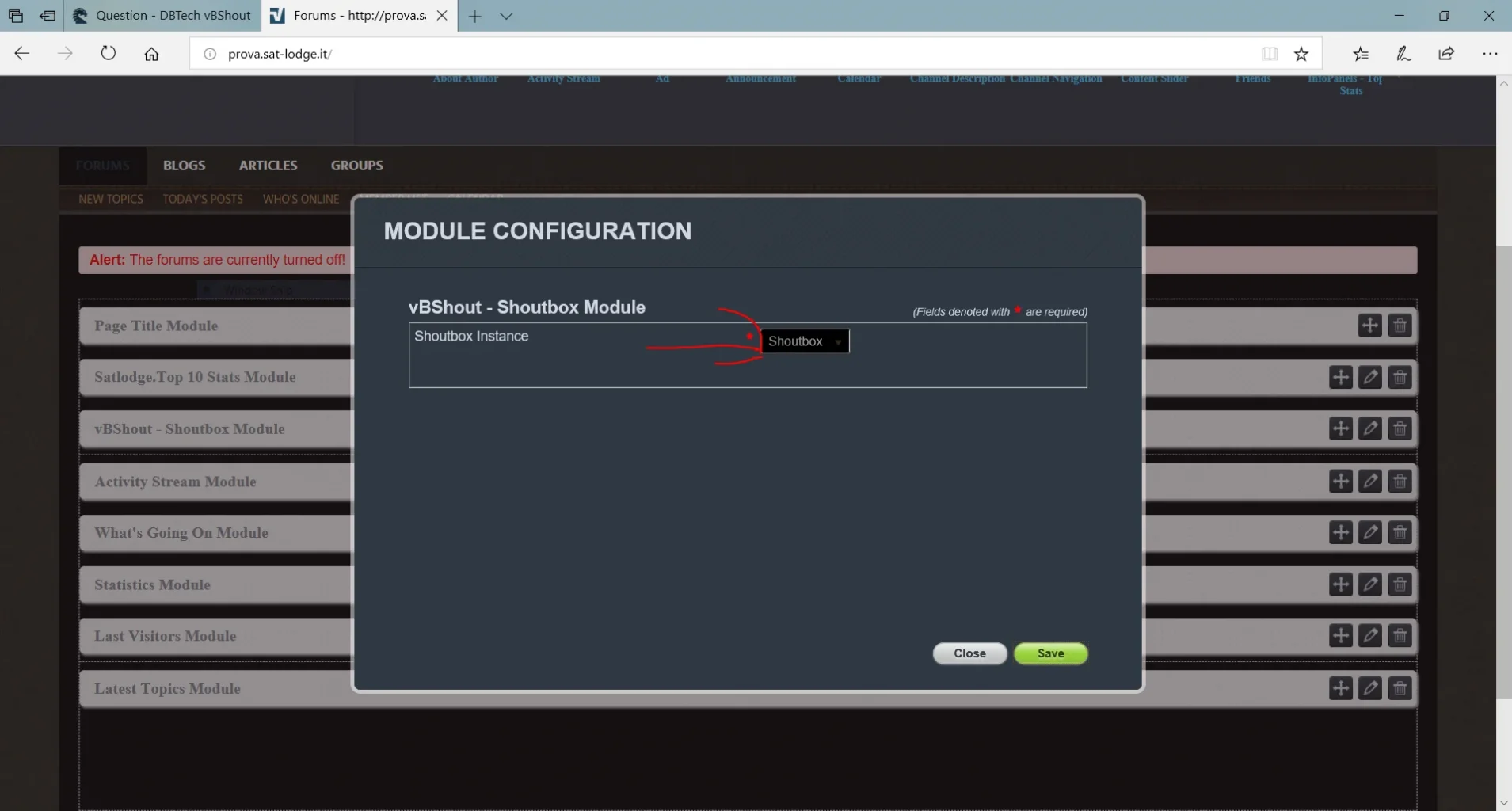
Task: Share this page
Action: click(1446, 54)
